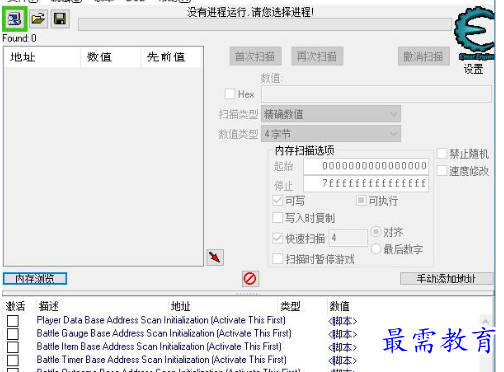
Task: Click the 数值 column header in results list
Action: (111, 57)
